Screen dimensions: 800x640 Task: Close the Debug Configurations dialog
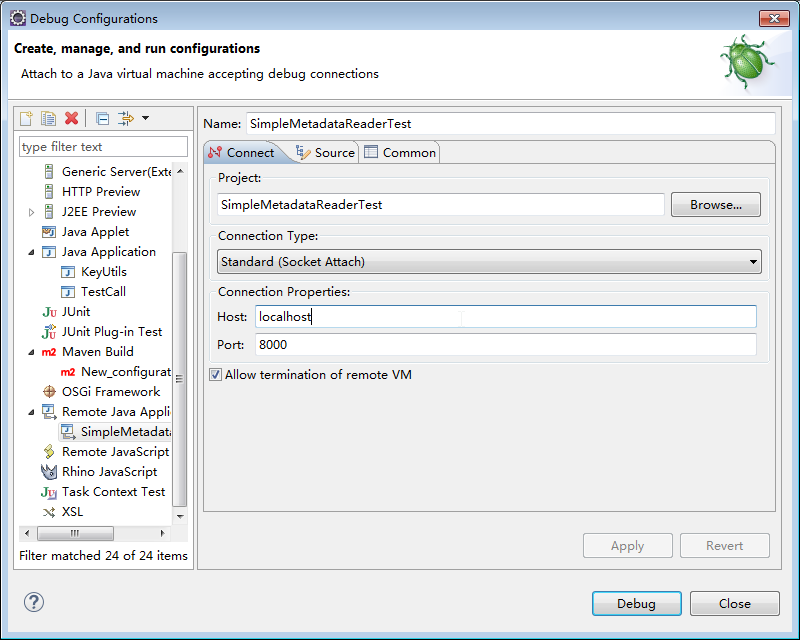tap(735, 603)
